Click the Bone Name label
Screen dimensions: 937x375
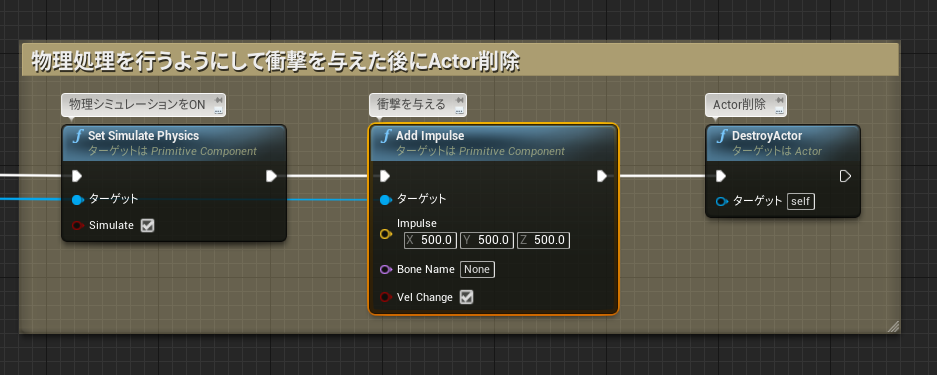pyautogui.click(x=425, y=269)
